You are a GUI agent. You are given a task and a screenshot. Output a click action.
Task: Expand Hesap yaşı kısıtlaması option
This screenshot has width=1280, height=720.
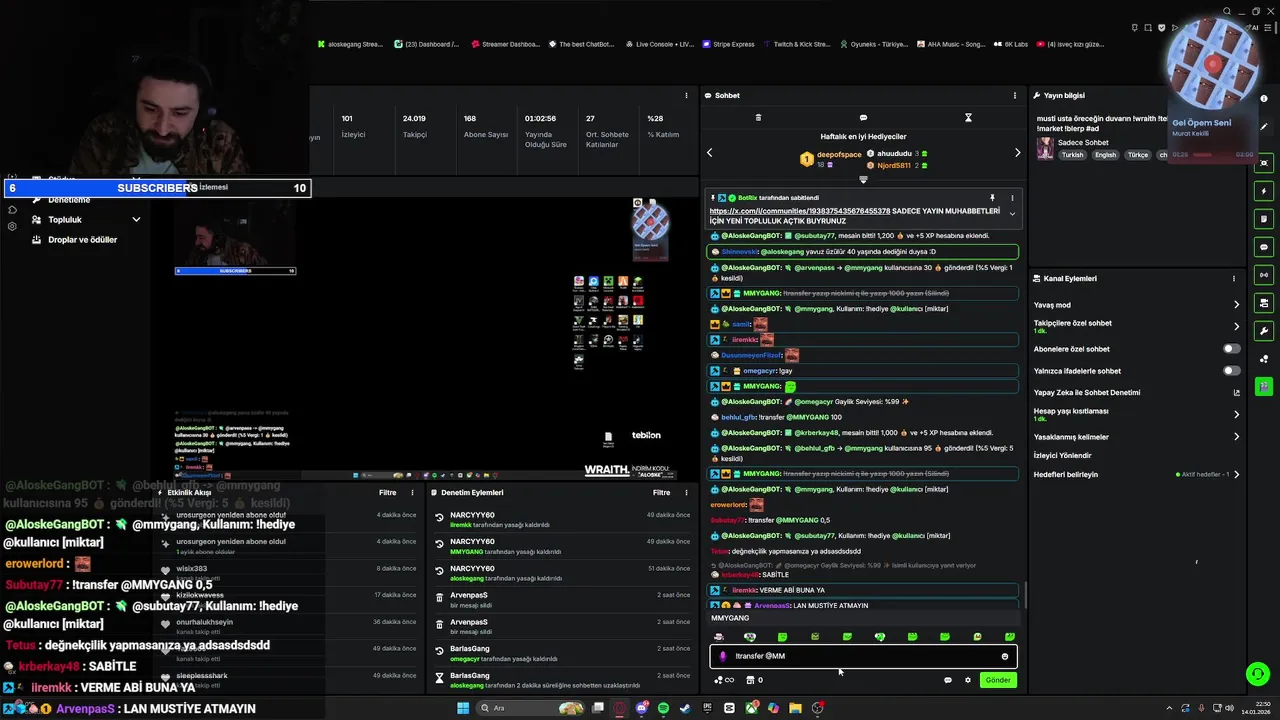click(1136, 414)
